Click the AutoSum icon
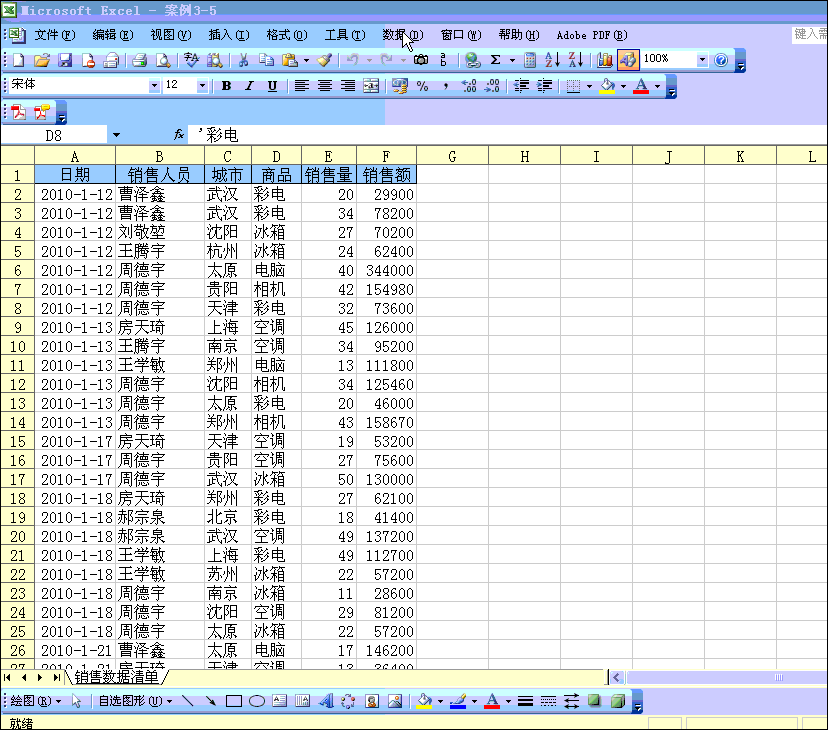 click(x=495, y=60)
